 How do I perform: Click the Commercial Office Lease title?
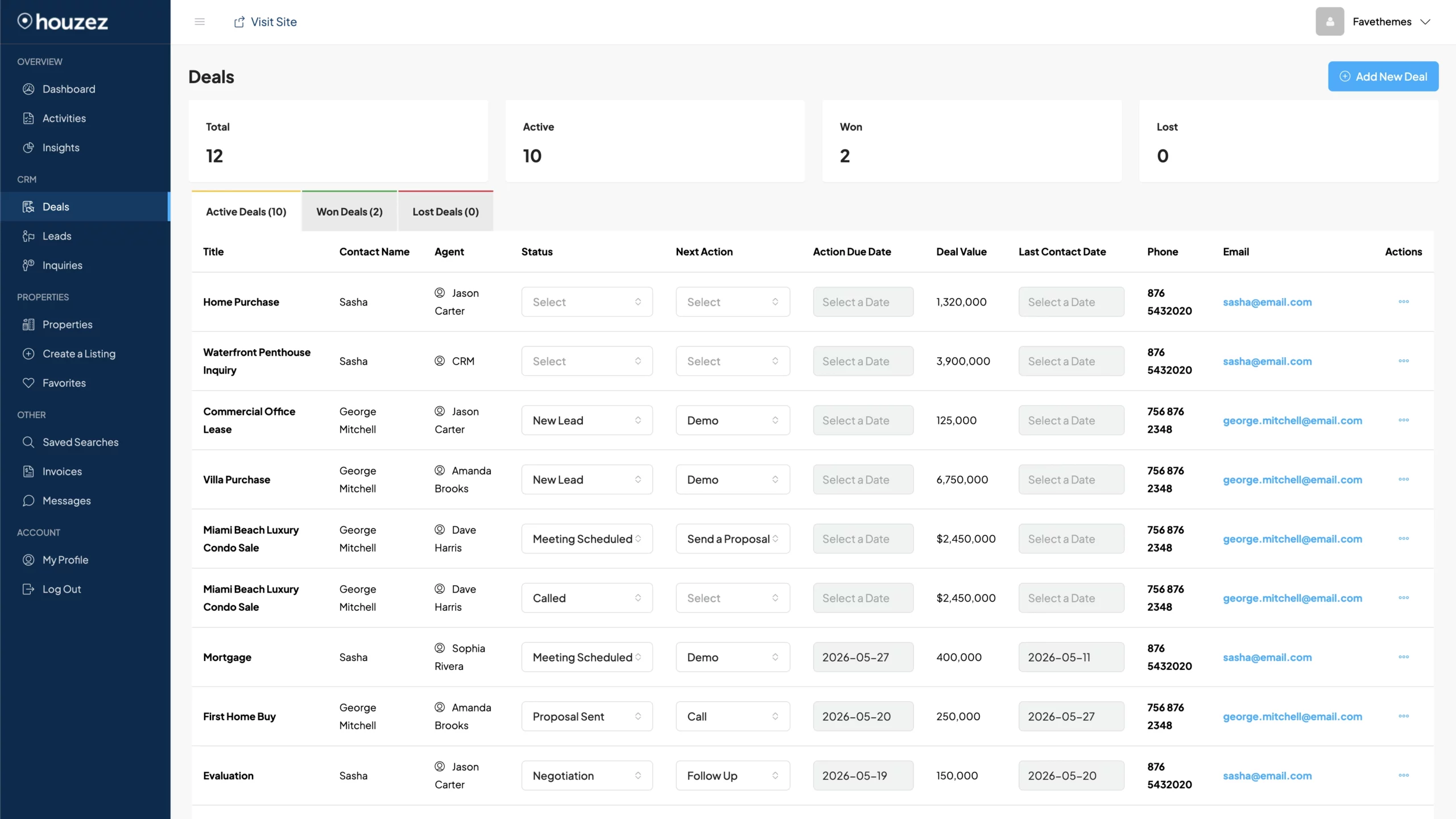tap(249, 420)
